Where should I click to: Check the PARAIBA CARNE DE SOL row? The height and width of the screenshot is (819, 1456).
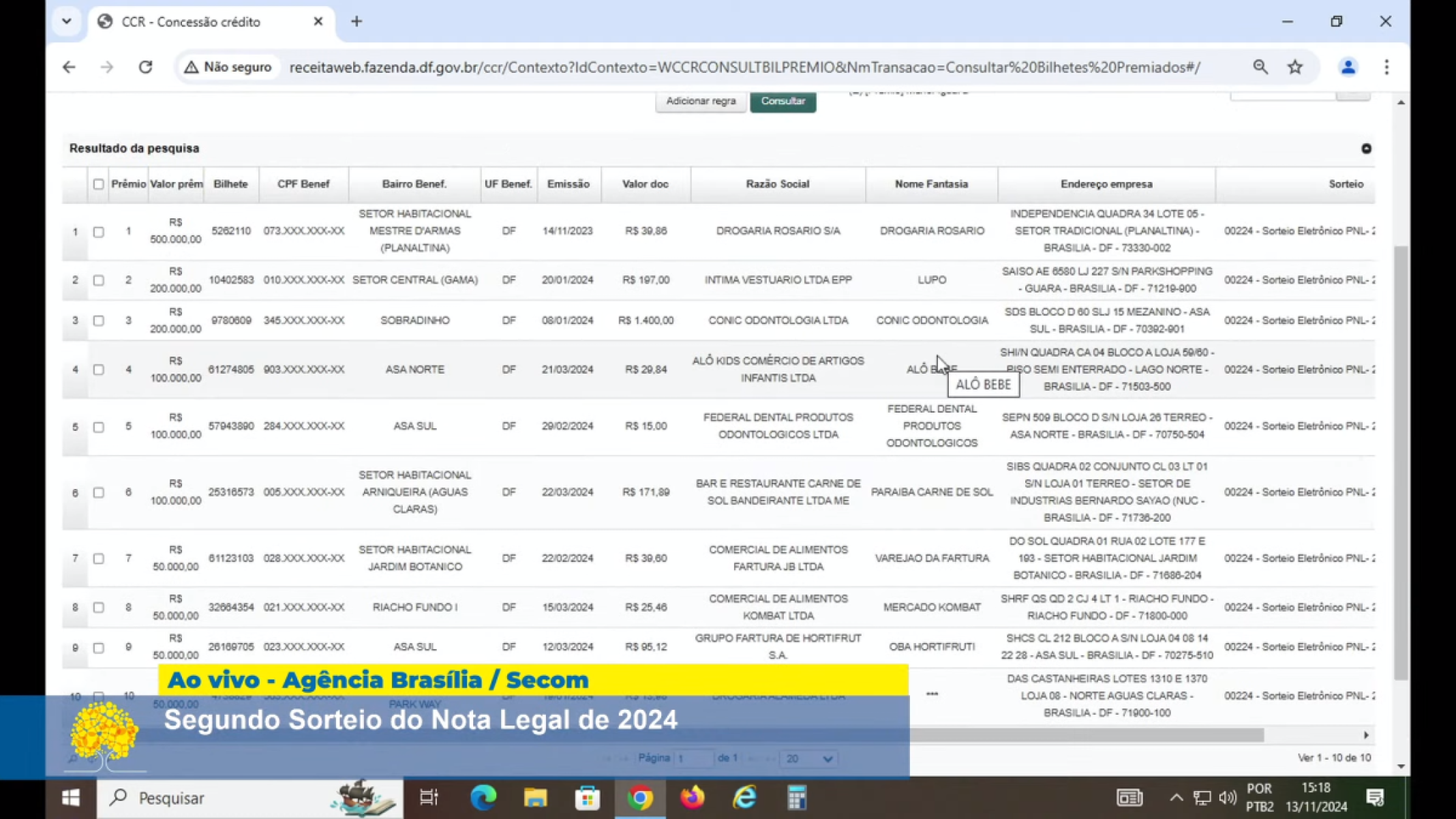click(x=99, y=492)
